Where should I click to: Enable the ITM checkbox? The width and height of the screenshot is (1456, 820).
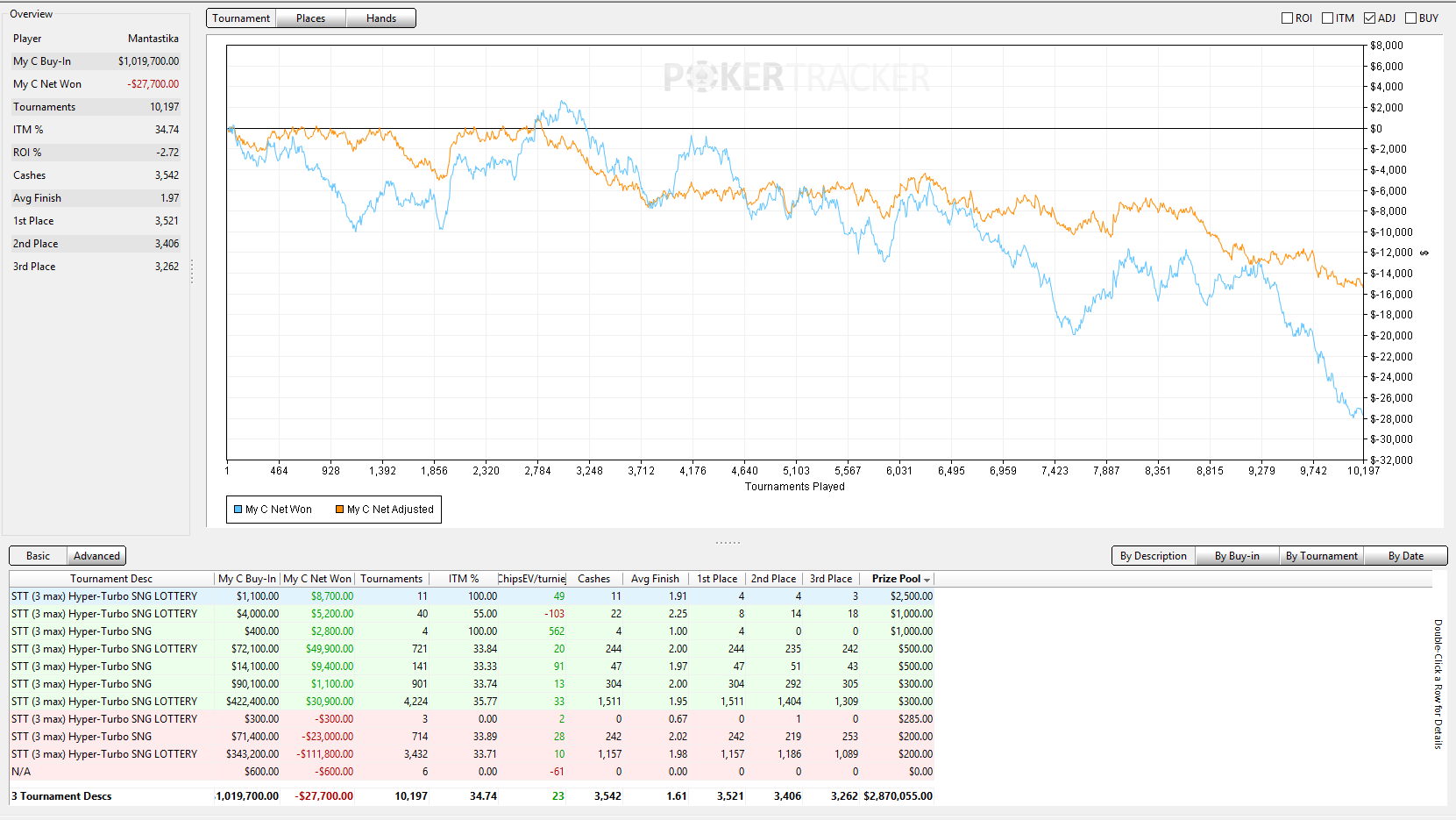(1327, 18)
